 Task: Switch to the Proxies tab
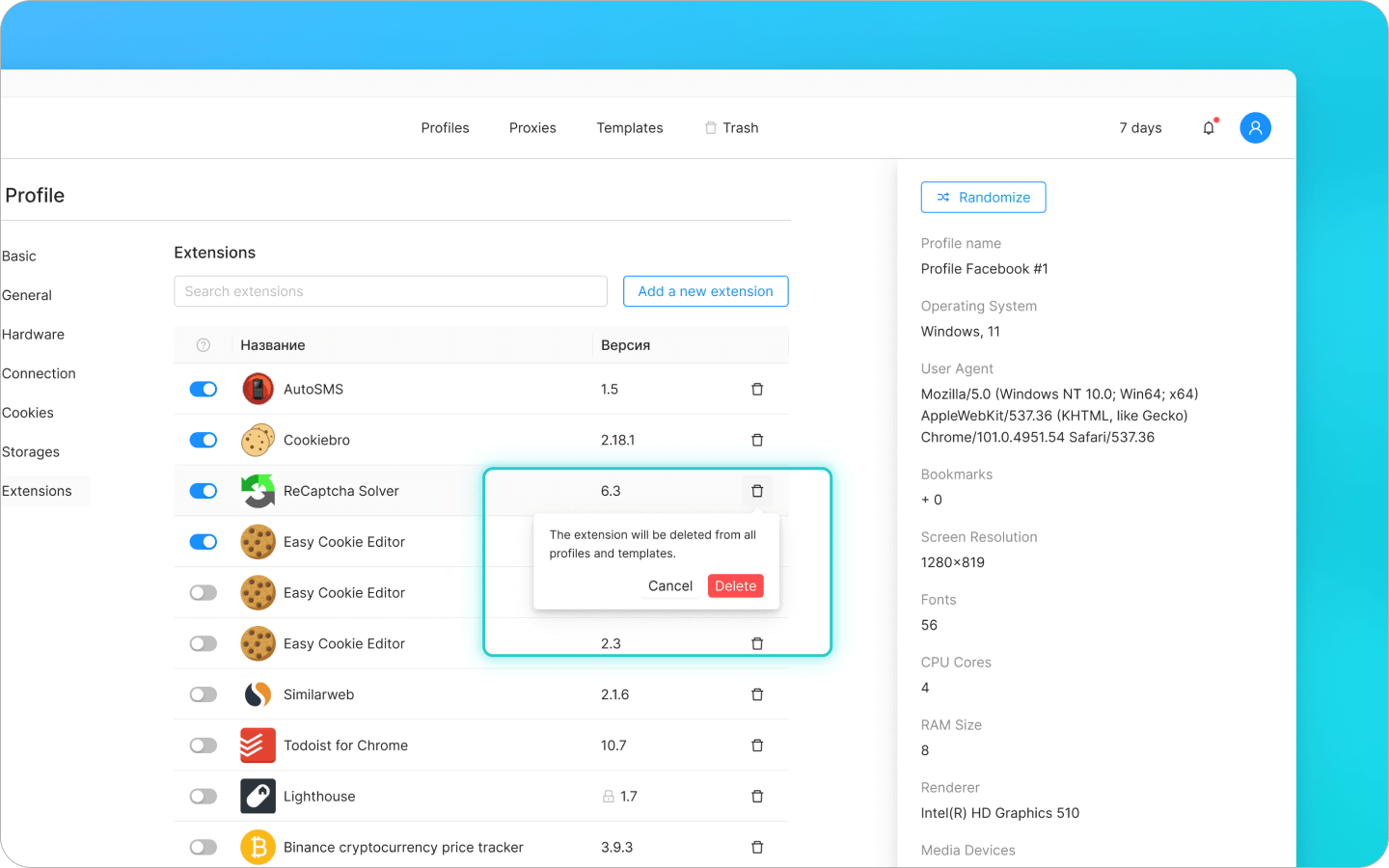[531, 127]
